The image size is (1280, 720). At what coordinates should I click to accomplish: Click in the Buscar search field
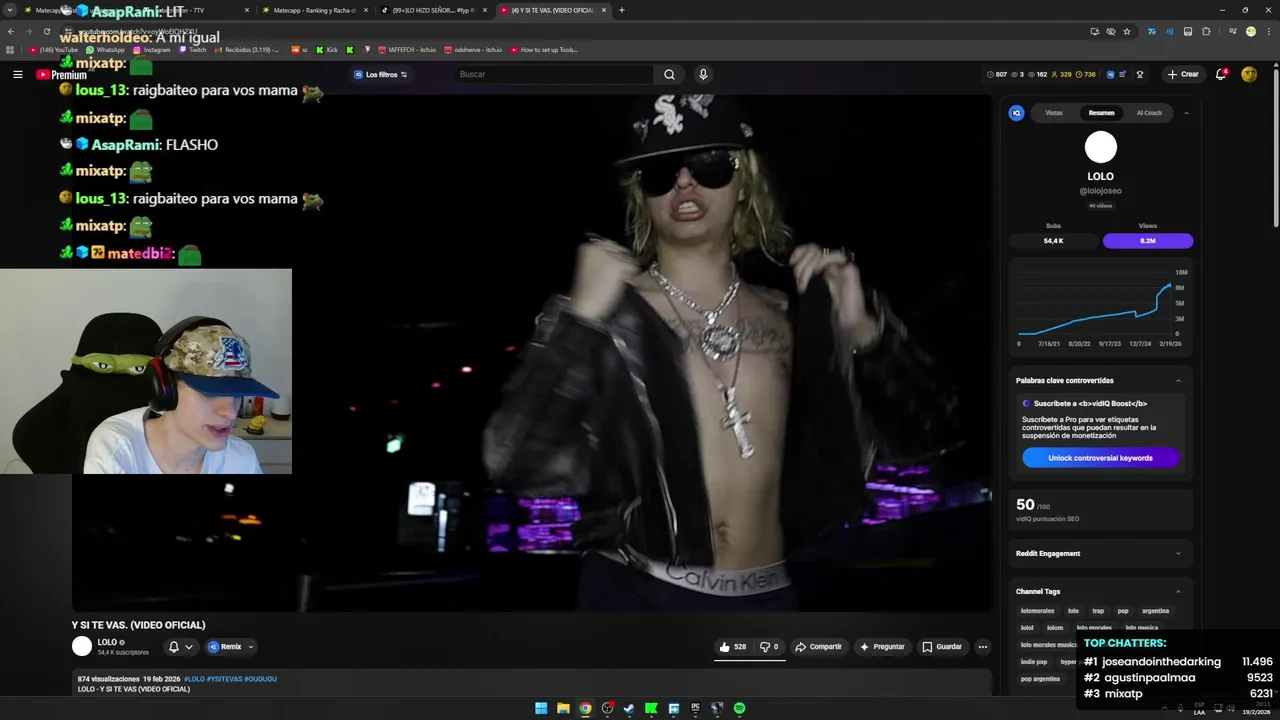pyautogui.click(x=552, y=74)
